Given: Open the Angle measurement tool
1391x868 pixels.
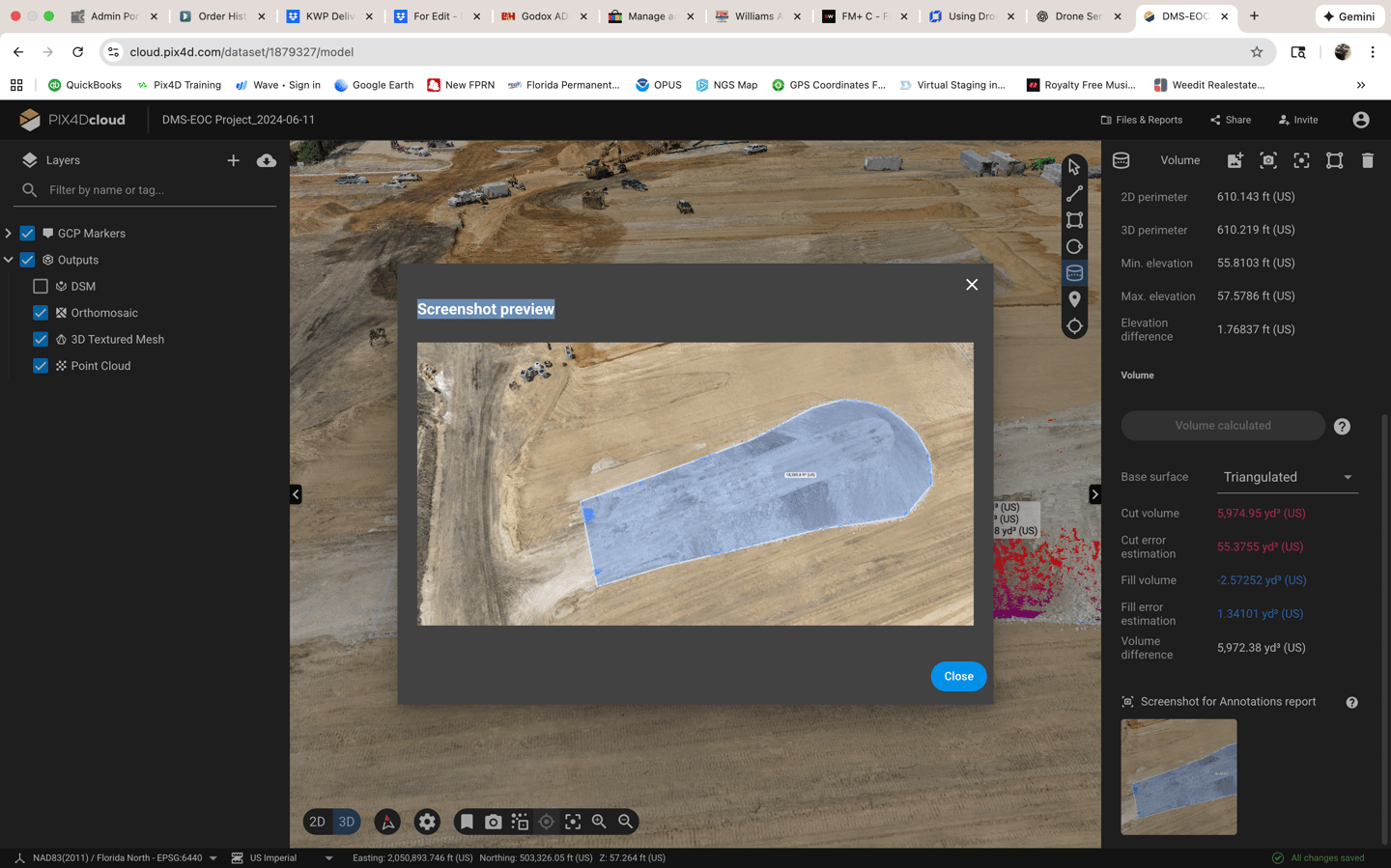Looking at the screenshot, I should [x=1074, y=246].
